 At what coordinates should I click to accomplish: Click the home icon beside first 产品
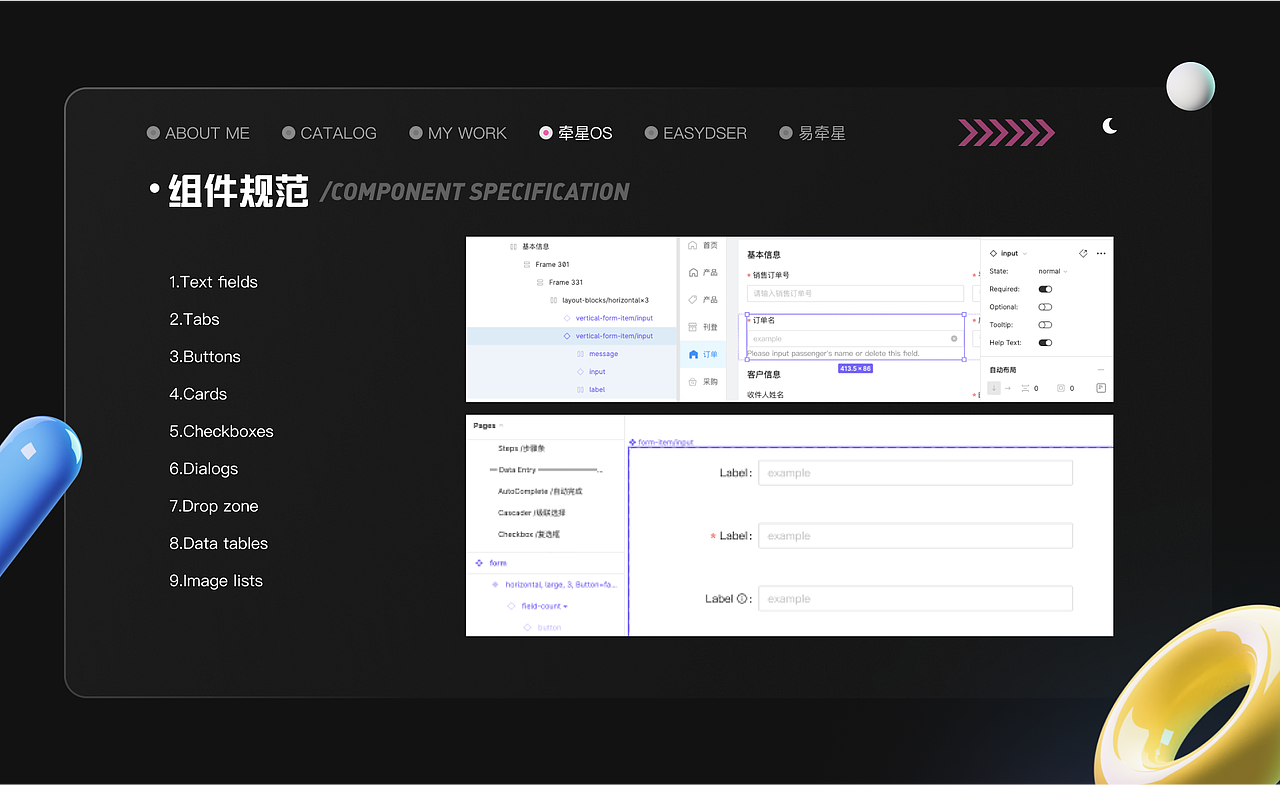pyautogui.click(x=694, y=272)
